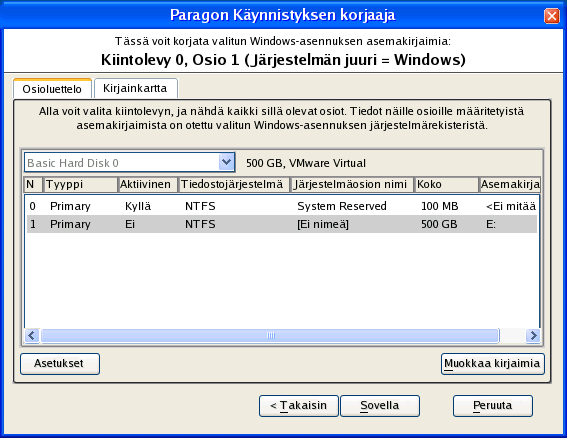Click the E: drive letter cell
The height and width of the screenshot is (438, 567).
click(x=491, y=224)
